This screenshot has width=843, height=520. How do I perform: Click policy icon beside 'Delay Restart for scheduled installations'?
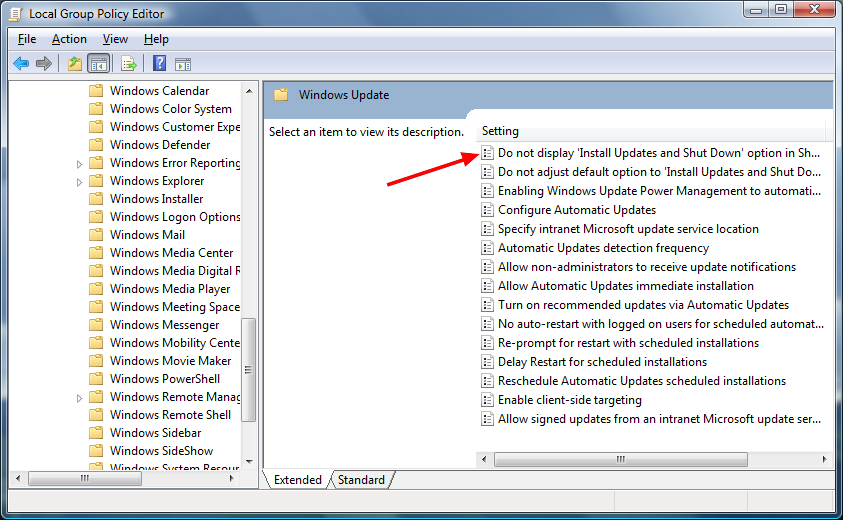[x=487, y=362]
